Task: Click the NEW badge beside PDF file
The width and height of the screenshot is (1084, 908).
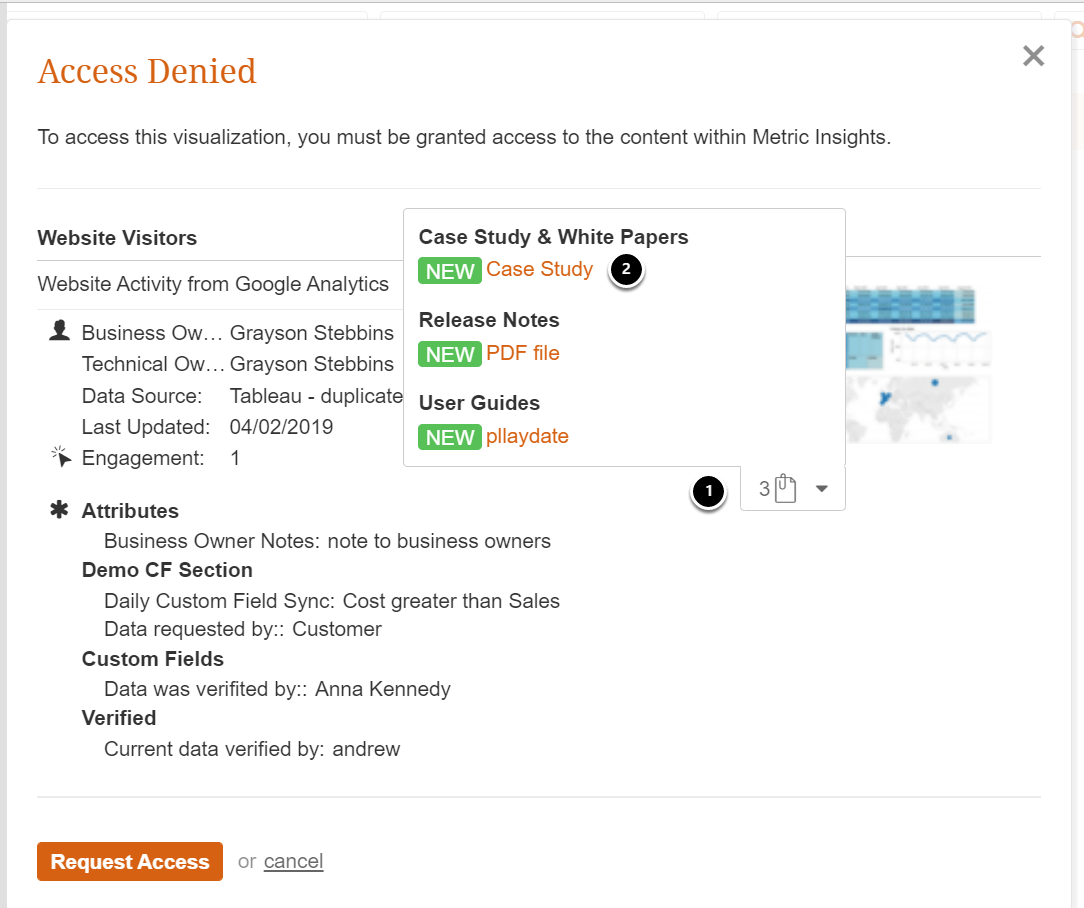Action: [450, 354]
